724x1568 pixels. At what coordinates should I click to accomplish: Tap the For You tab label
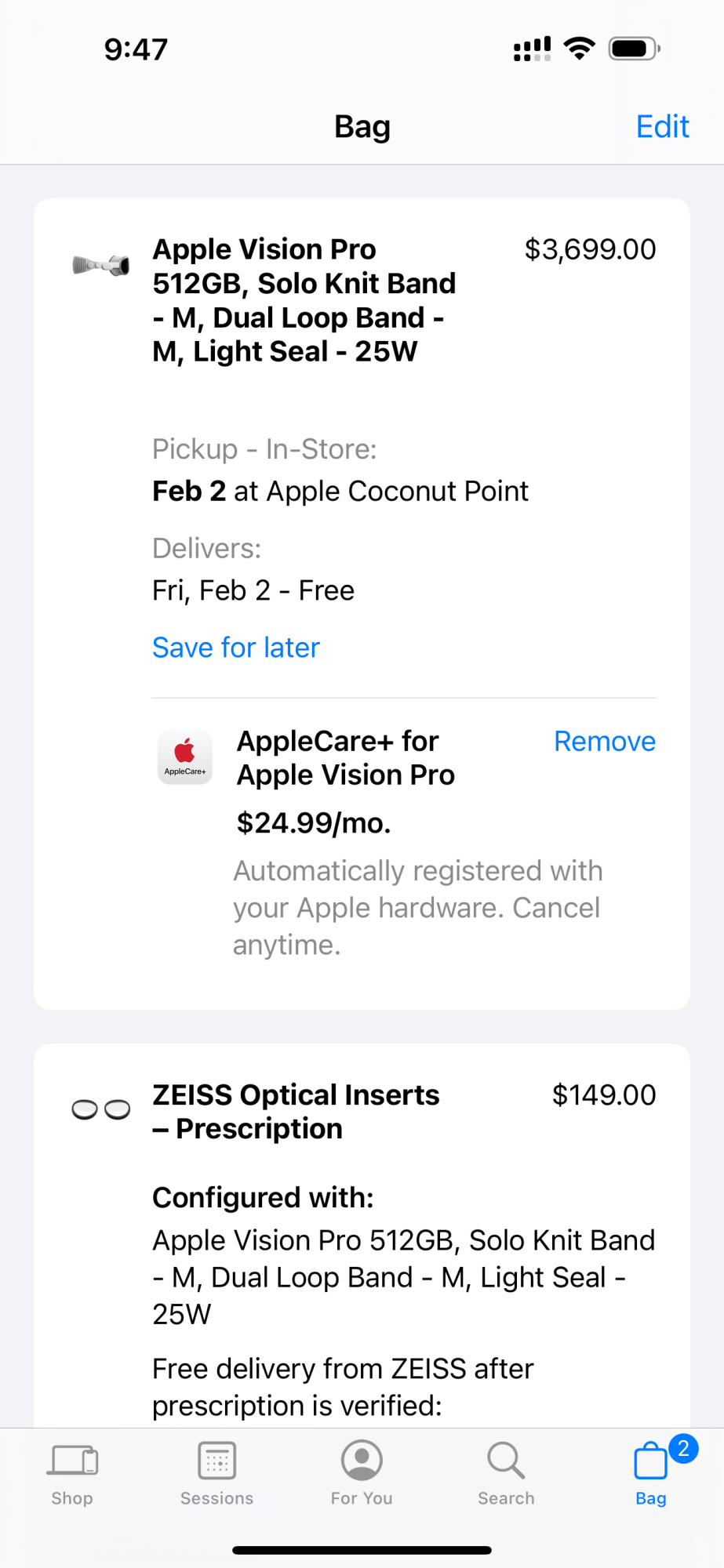pyautogui.click(x=362, y=1498)
